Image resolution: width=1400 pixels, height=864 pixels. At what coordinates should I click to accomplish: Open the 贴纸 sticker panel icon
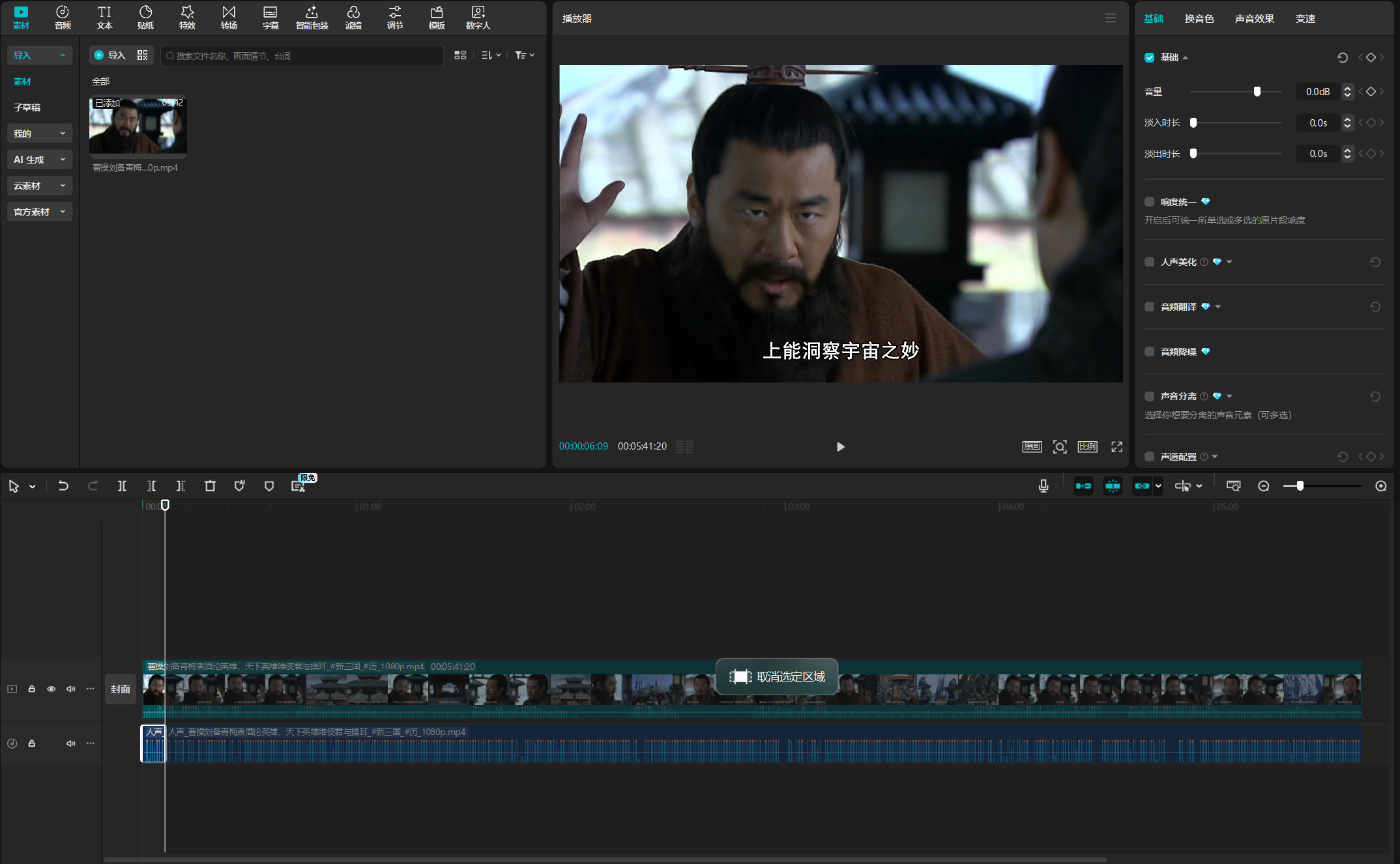click(x=145, y=17)
